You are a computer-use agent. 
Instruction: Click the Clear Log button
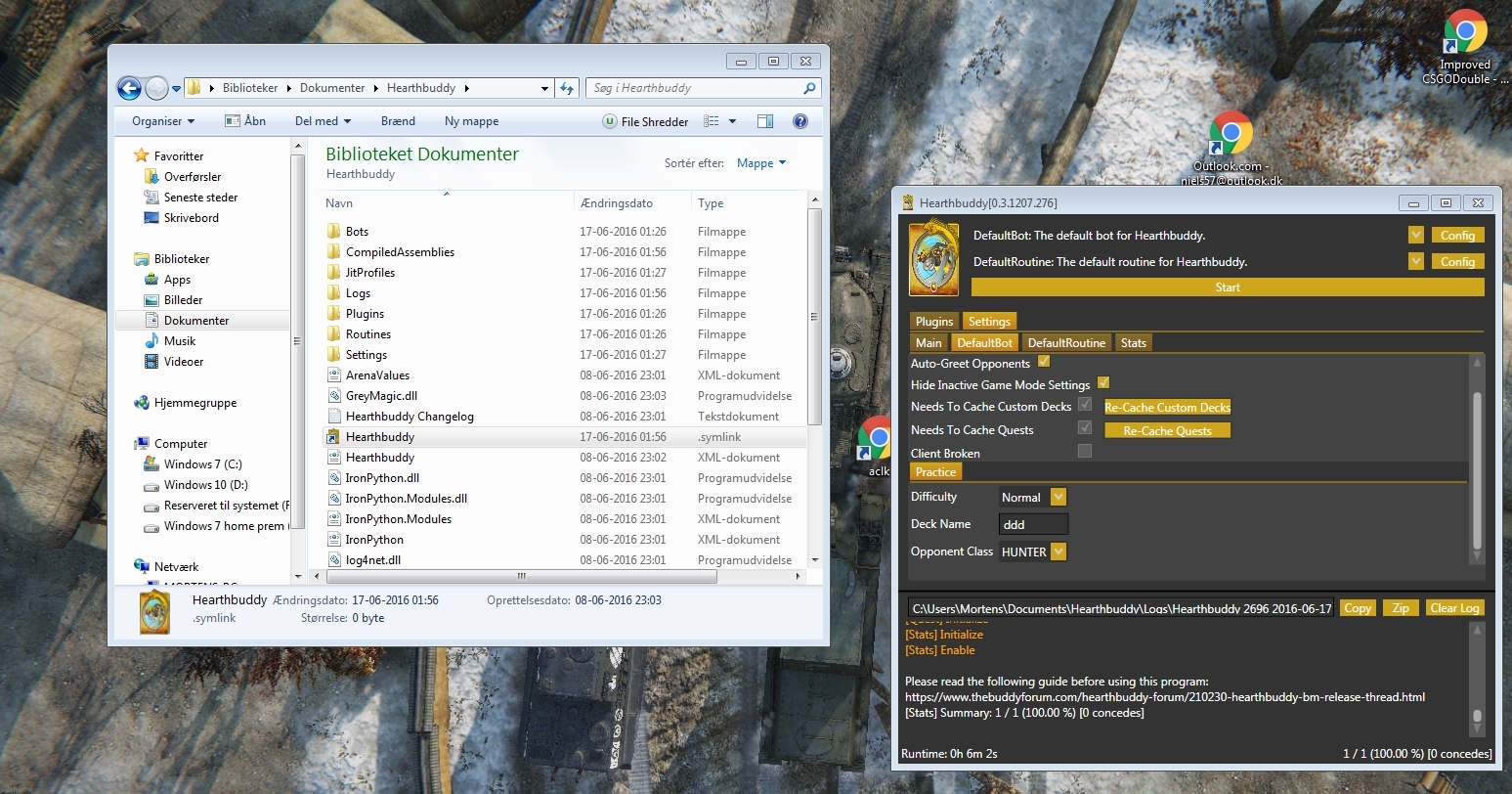[1454, 608]
